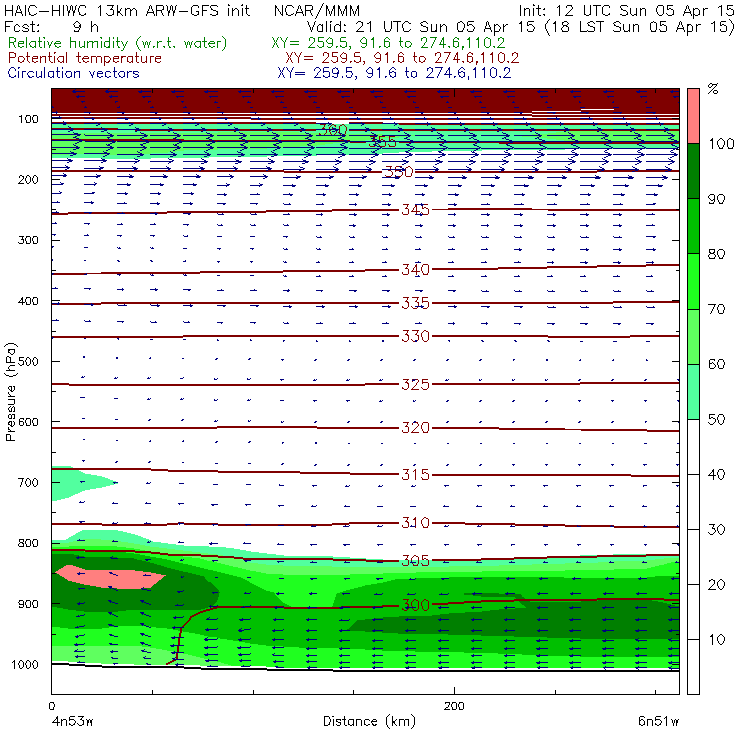
Task: Click the 0 km distance tick label
Action: [51, 706]
